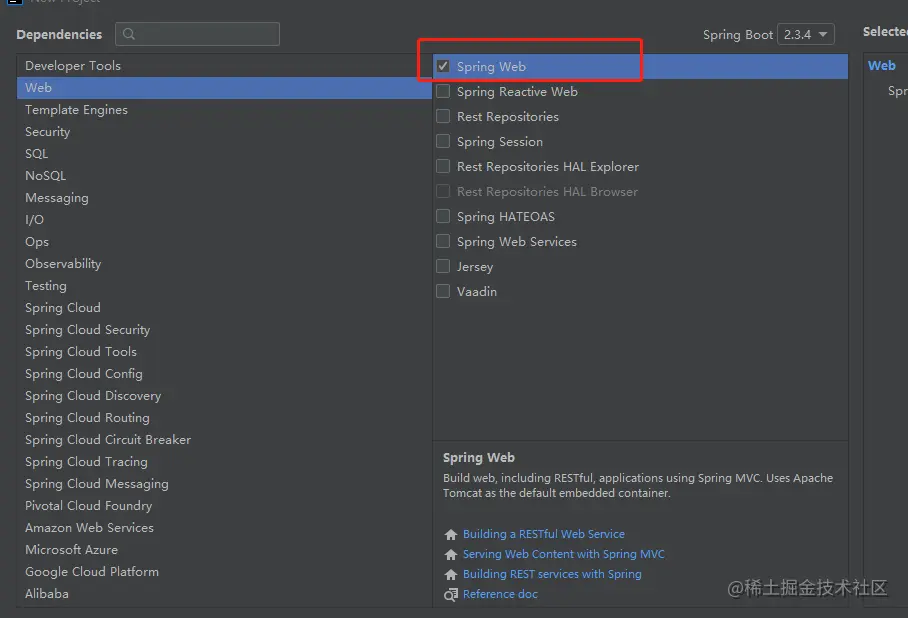Choose the SQL category
Image resolution: width=908 pixels, height=618 pixels.
[x=224, y=153]
